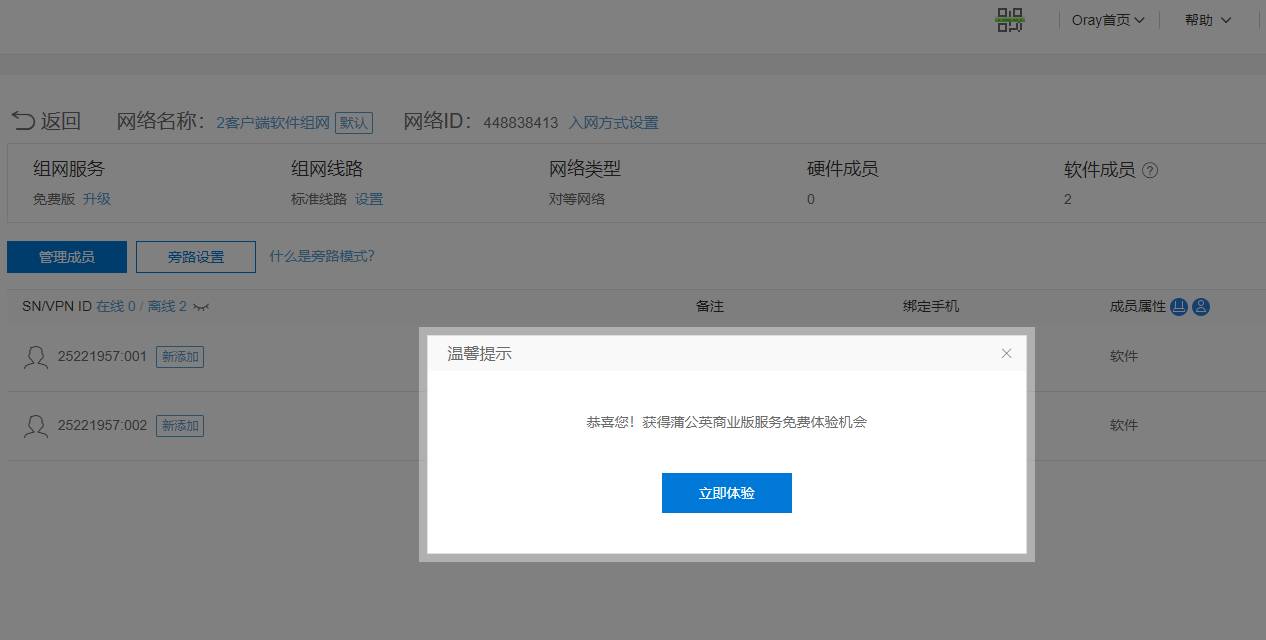This screenshot has height=640, width=1266.
Task: Click the QR code icon in top bar
Action: tap(1009, 19)
